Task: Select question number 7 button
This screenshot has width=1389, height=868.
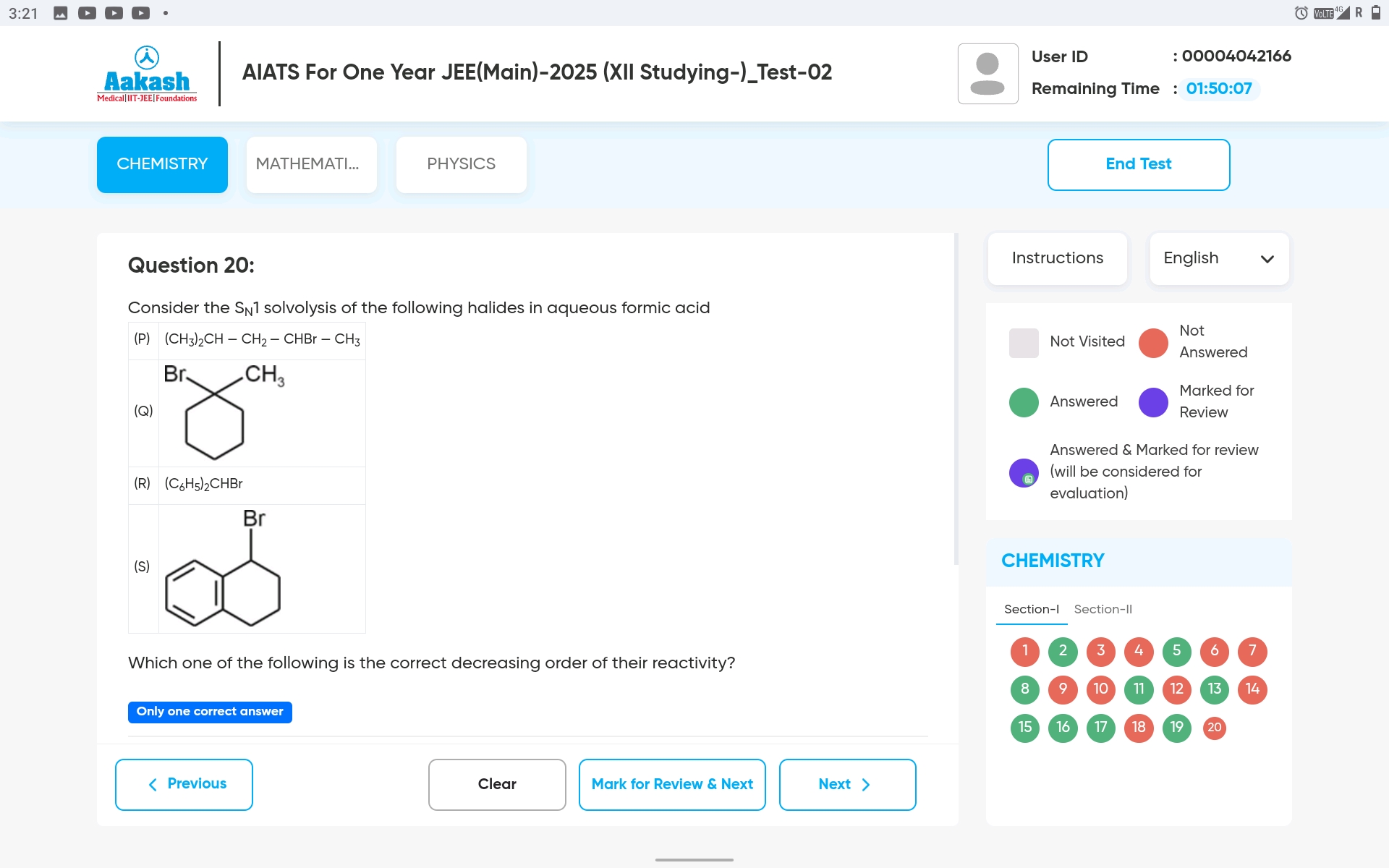Action: [x=1252, y=650]
